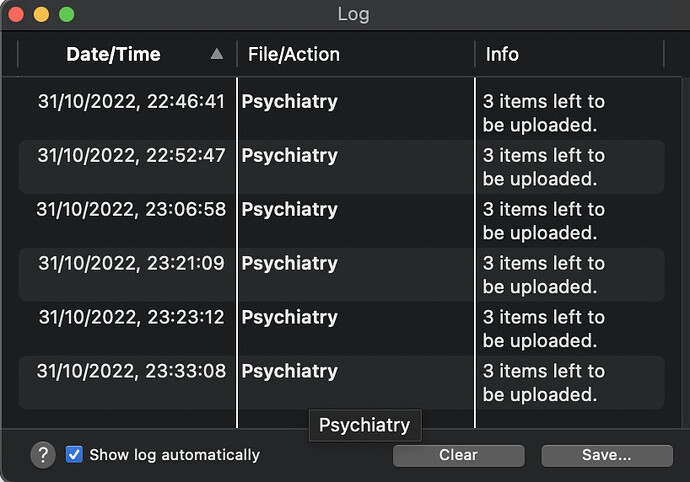Screen dimensions: 690x482
Task: Click the Save... button
Action: (x=606, y=455)
